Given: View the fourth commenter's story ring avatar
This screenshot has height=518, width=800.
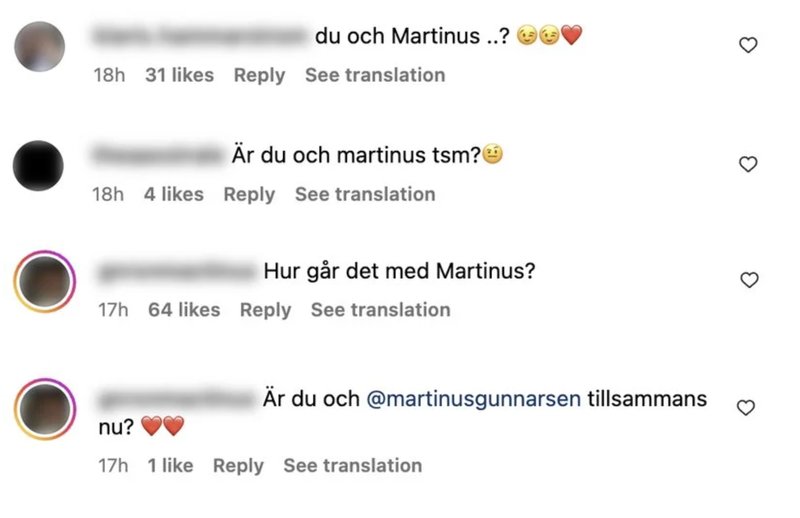Looking at the screenshot, I should point(45,409).
